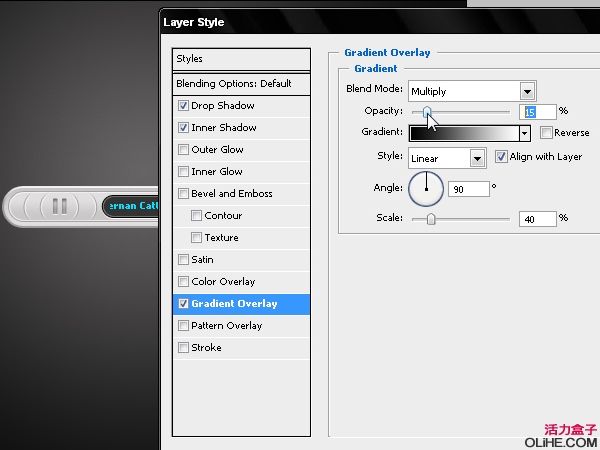Viewport: 600px width, 450px height.
Task: Uncheck Align with Layer
Action: (501, 157)
